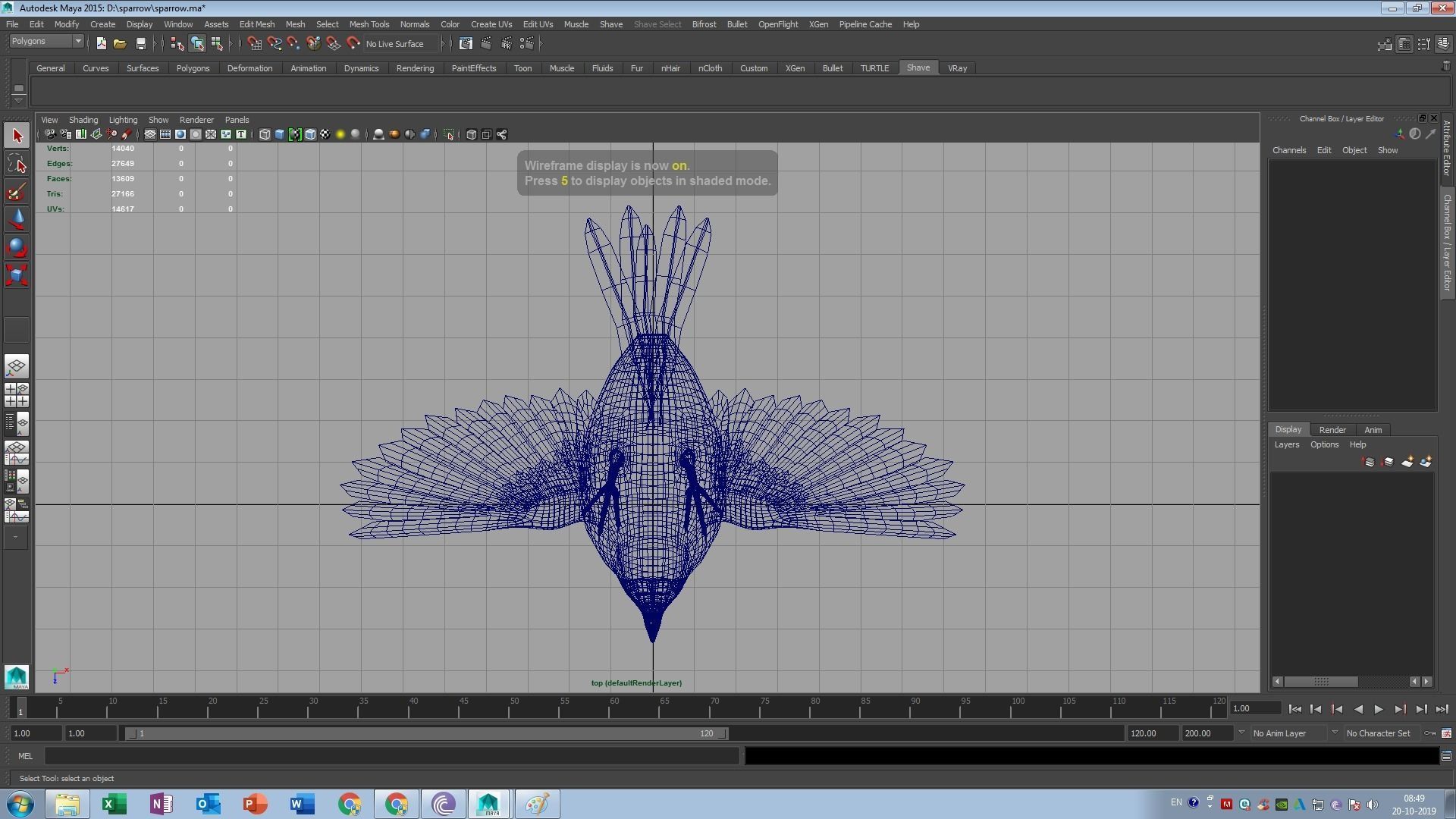This screenshot has height=819, width=1456.
Task: Toggle smooth shade all blue cube
Action: pos(280,135)
